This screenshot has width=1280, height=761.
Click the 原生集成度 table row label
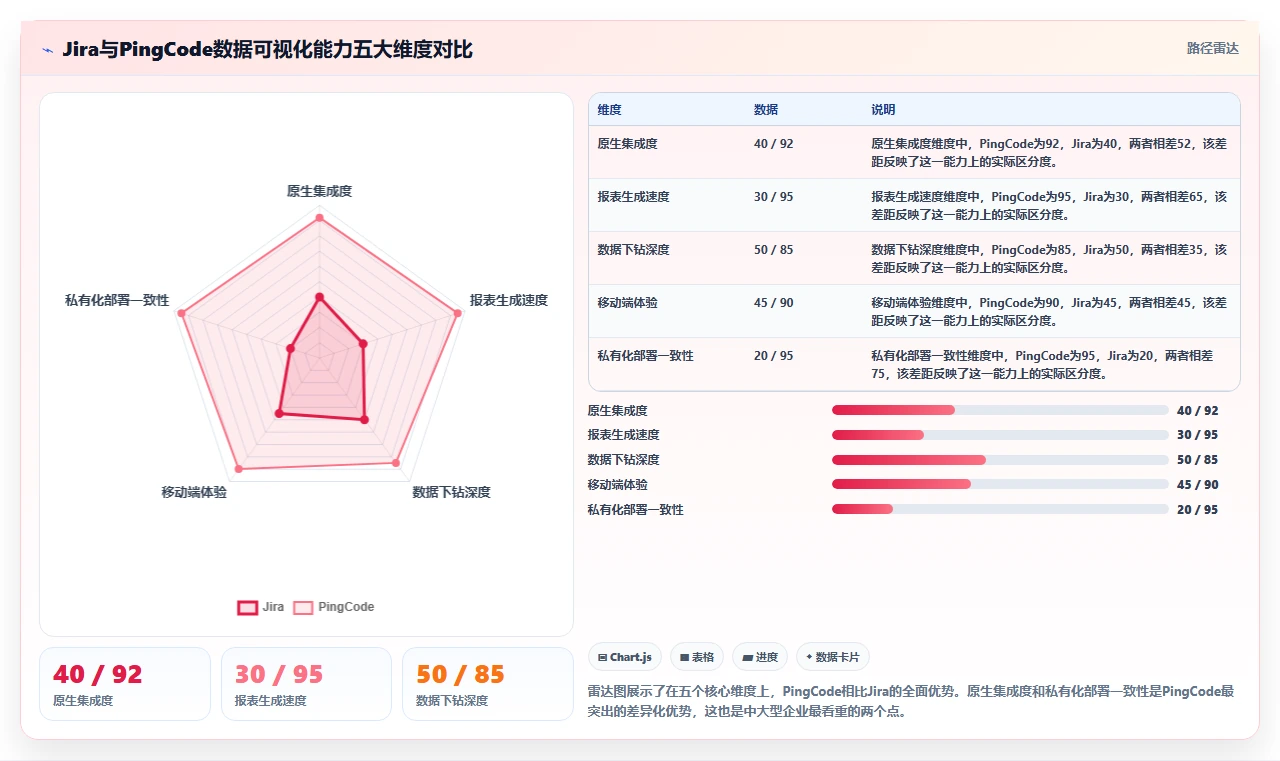click(628, 144)
